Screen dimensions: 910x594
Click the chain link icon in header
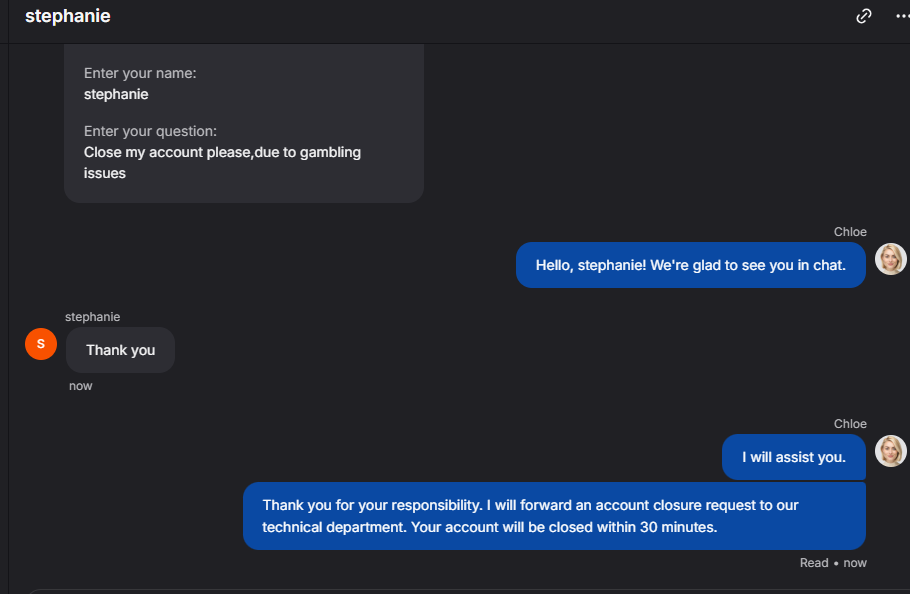(864, 16)
